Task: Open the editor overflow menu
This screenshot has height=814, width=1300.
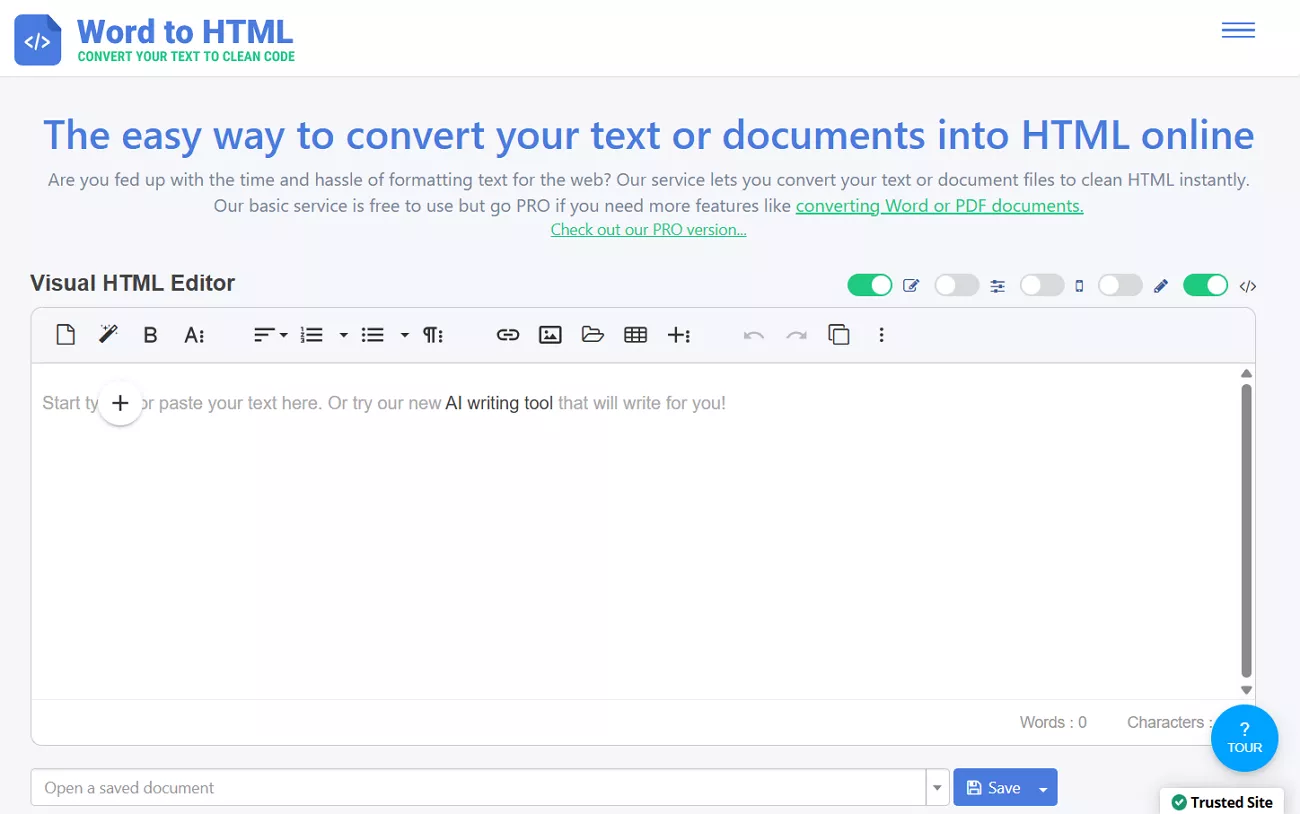Action: 881,334
